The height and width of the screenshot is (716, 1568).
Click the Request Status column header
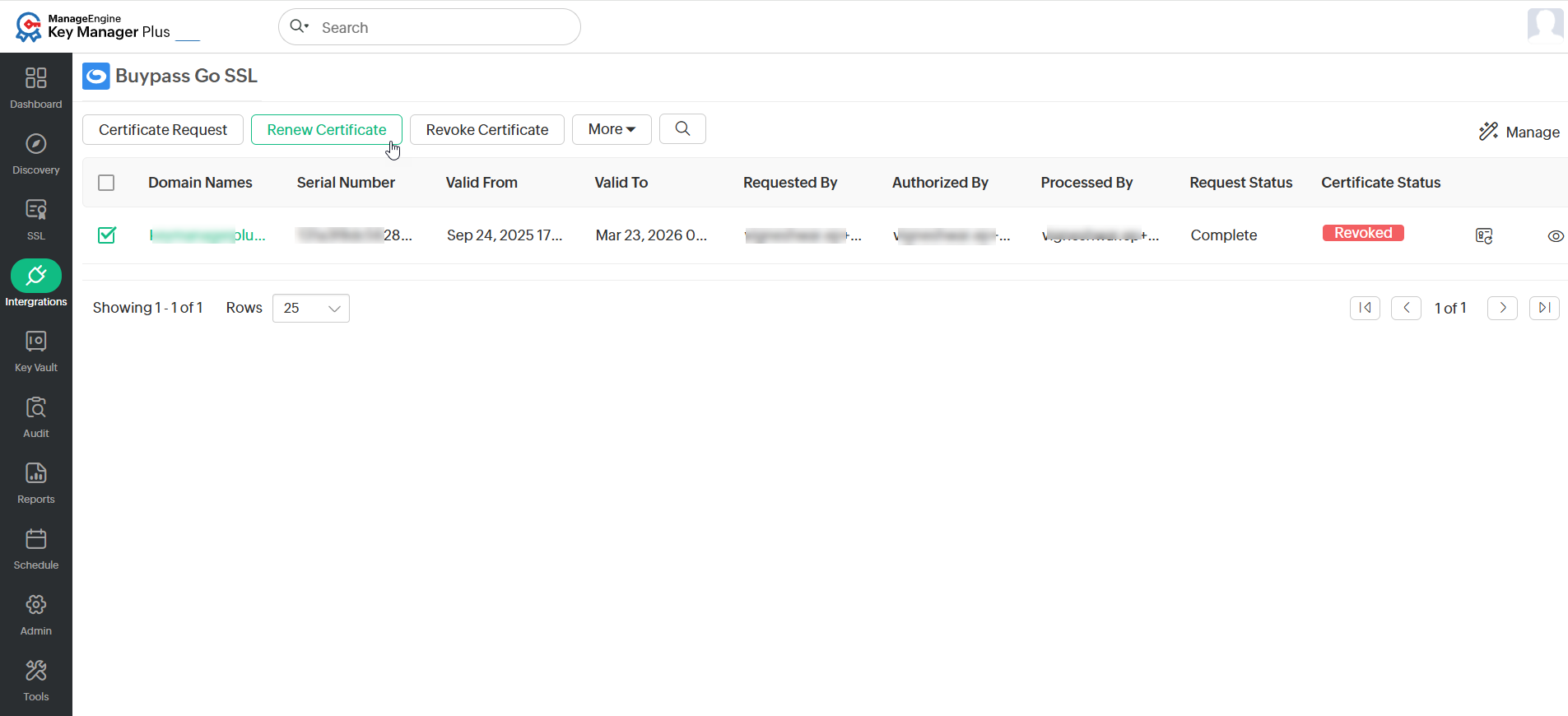[x=1241, y=183]
